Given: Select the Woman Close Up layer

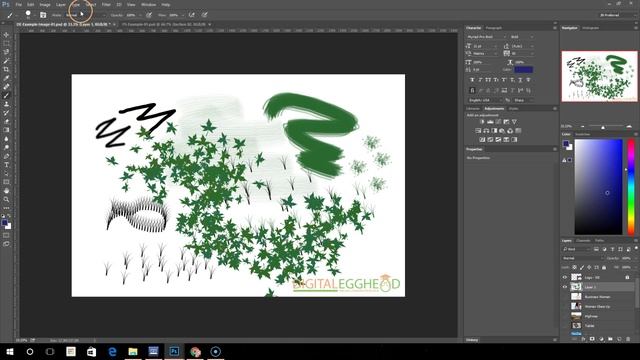Looking at the screenshot, I should pyautogui.click(x=598, y=307).
